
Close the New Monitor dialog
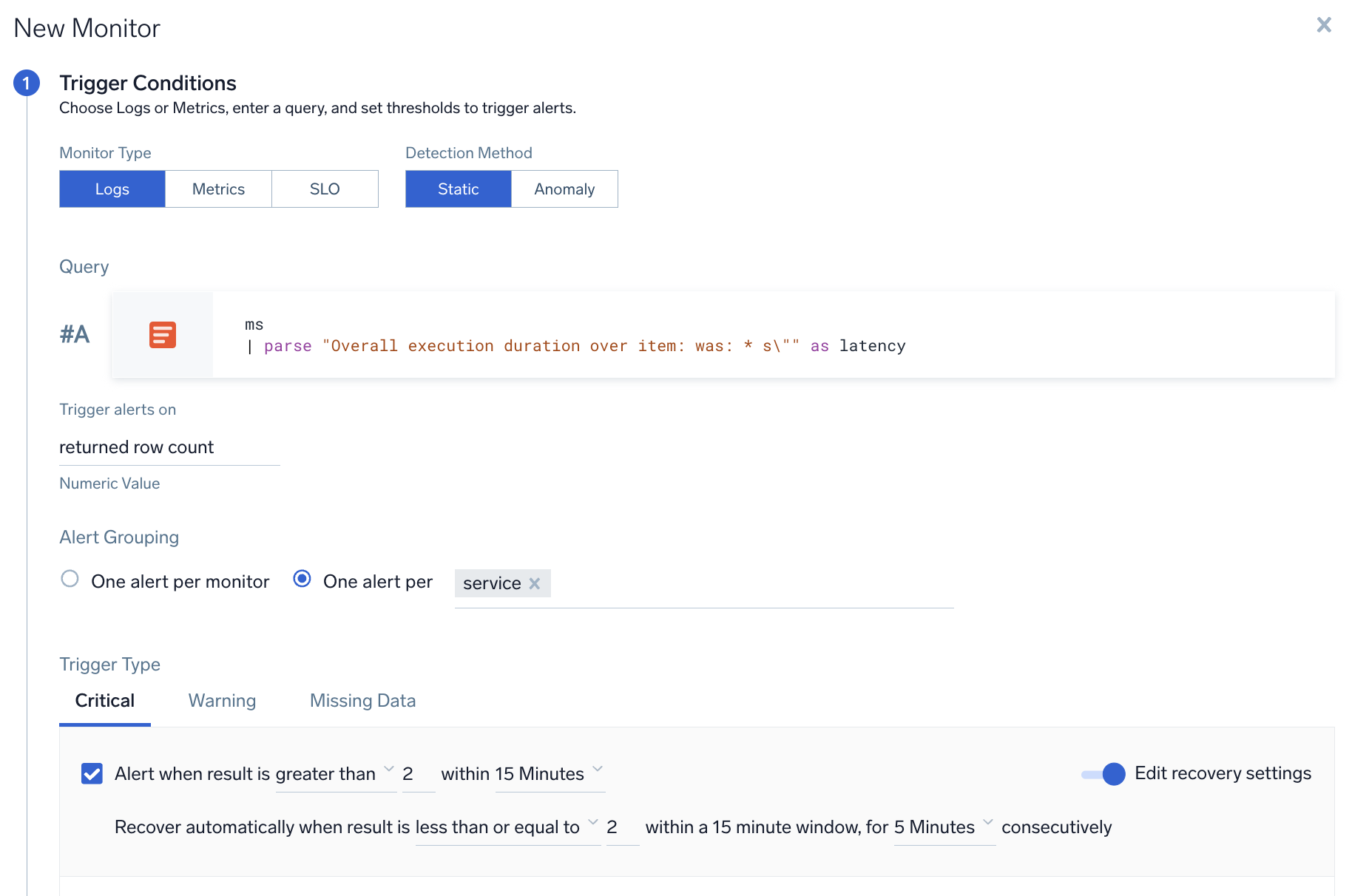pos(1324,25)
